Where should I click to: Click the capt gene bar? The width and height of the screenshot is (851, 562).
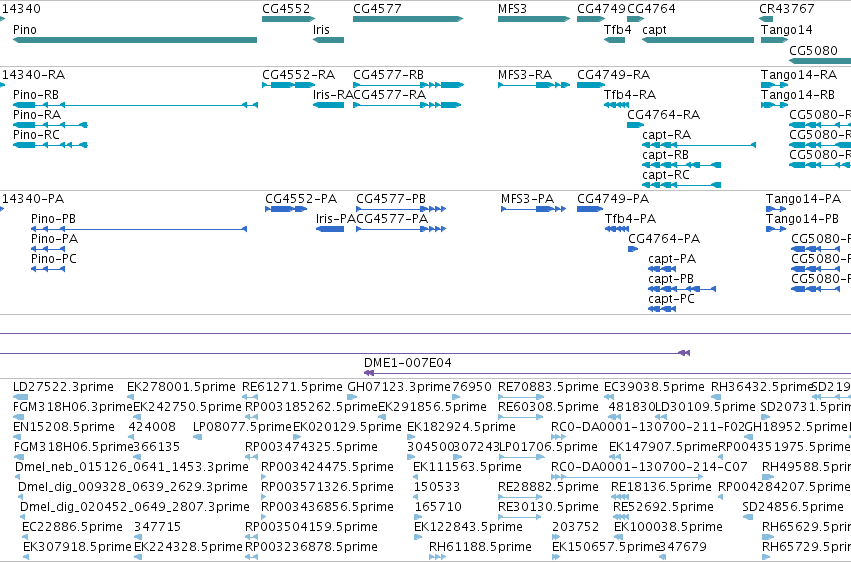[x=698, y=40]
